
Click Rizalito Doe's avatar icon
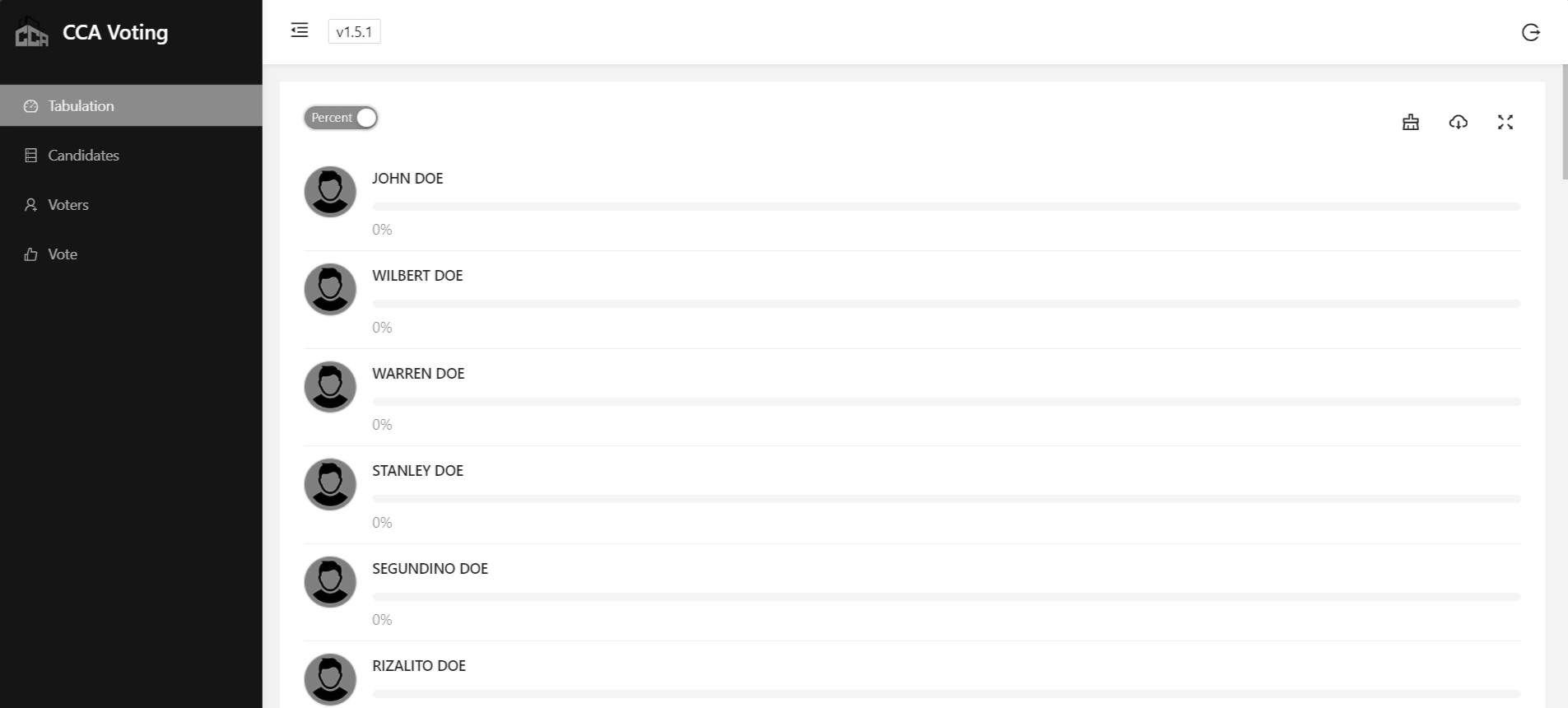(x=330, y=678)
